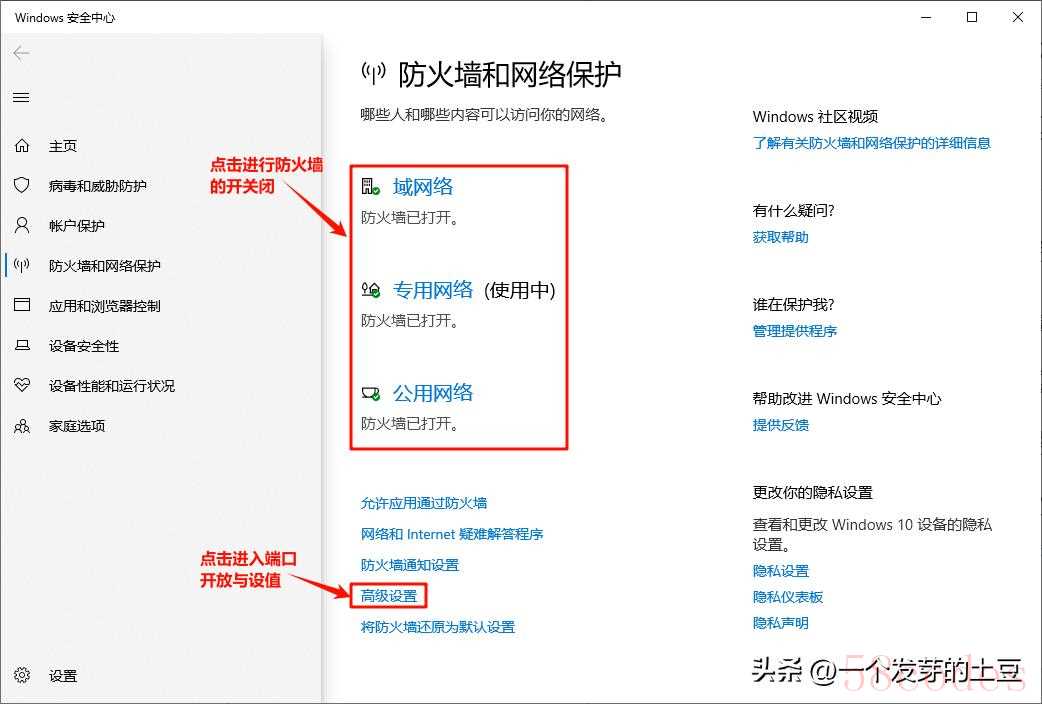Maximize the Windows 安全中心 window
1042x704 pixels.
(972, 17)
